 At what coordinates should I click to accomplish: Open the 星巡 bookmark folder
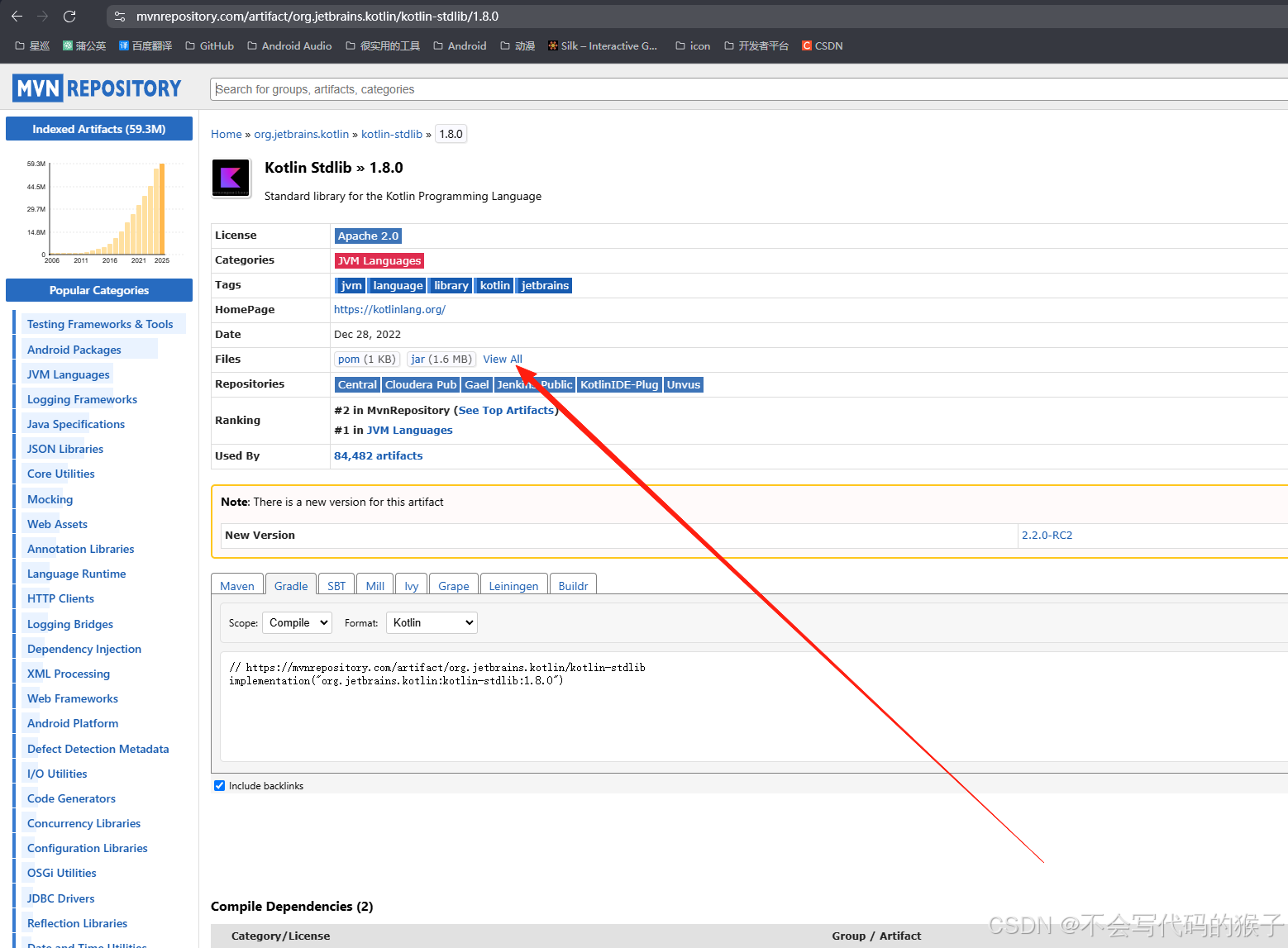click(x=32, y=45)
